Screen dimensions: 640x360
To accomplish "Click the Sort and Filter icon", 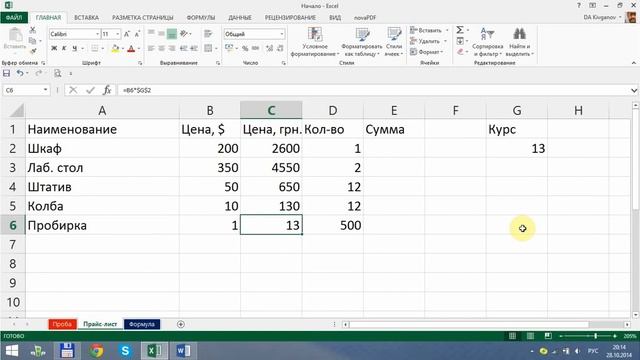I will coord(487,34).
